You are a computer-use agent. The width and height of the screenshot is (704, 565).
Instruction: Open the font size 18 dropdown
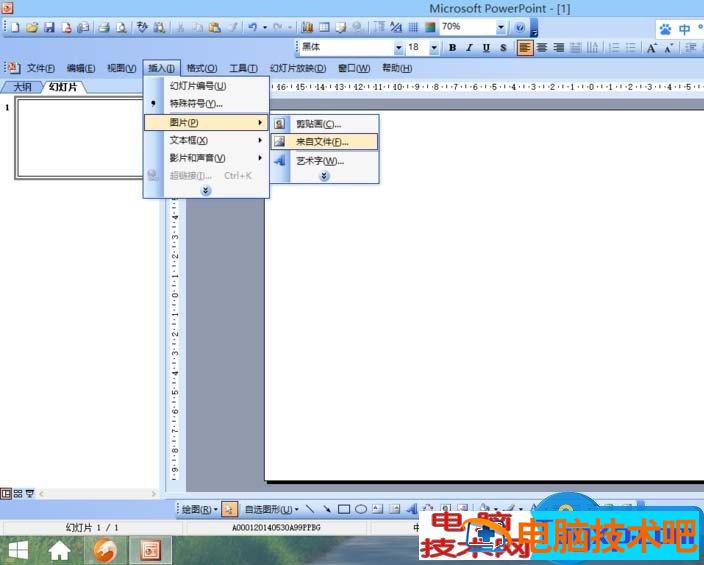434,47
